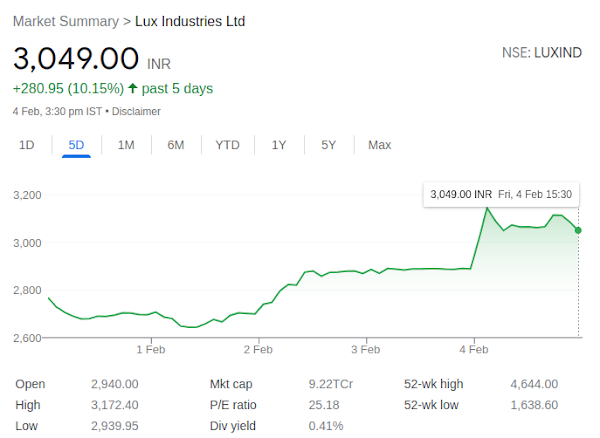Open the 5Y chart range
This screenshot has width=600, height=438.
328,145
